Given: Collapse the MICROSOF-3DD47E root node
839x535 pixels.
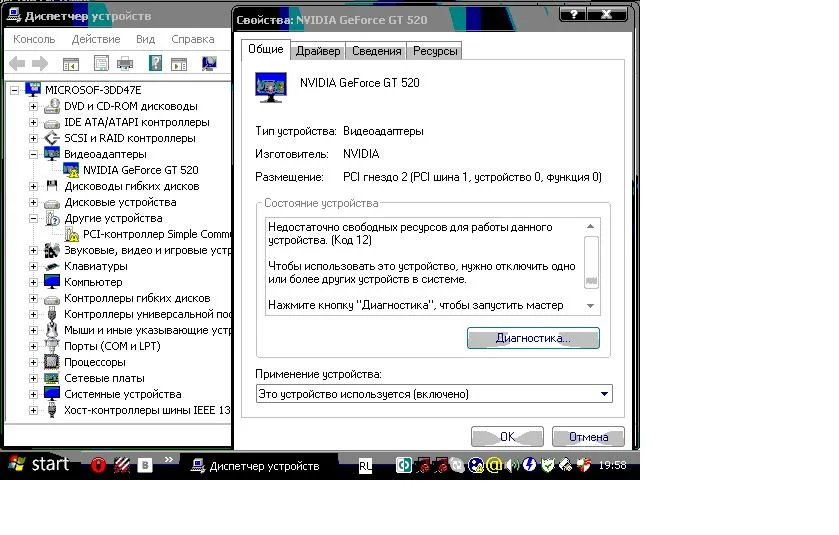Looking at the screenshot, I should click(x=14, y=90).
